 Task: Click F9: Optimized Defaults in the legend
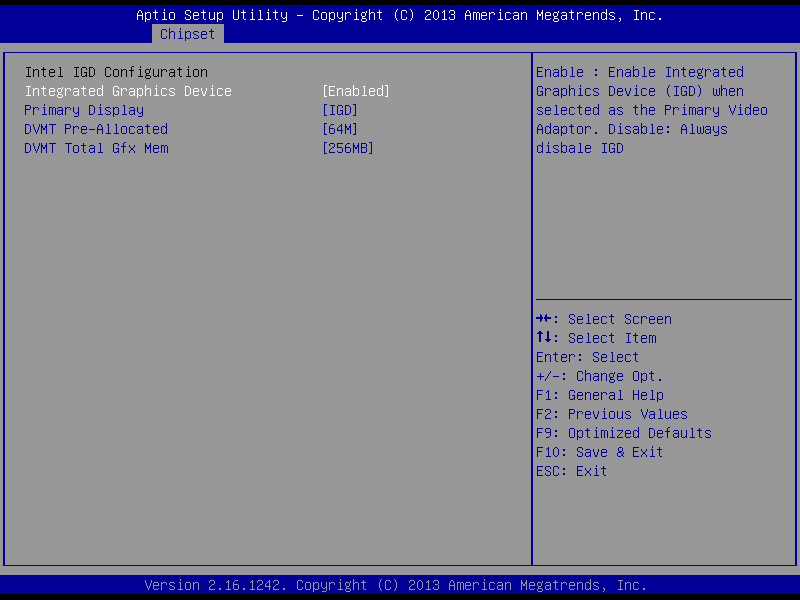[623, 433]
